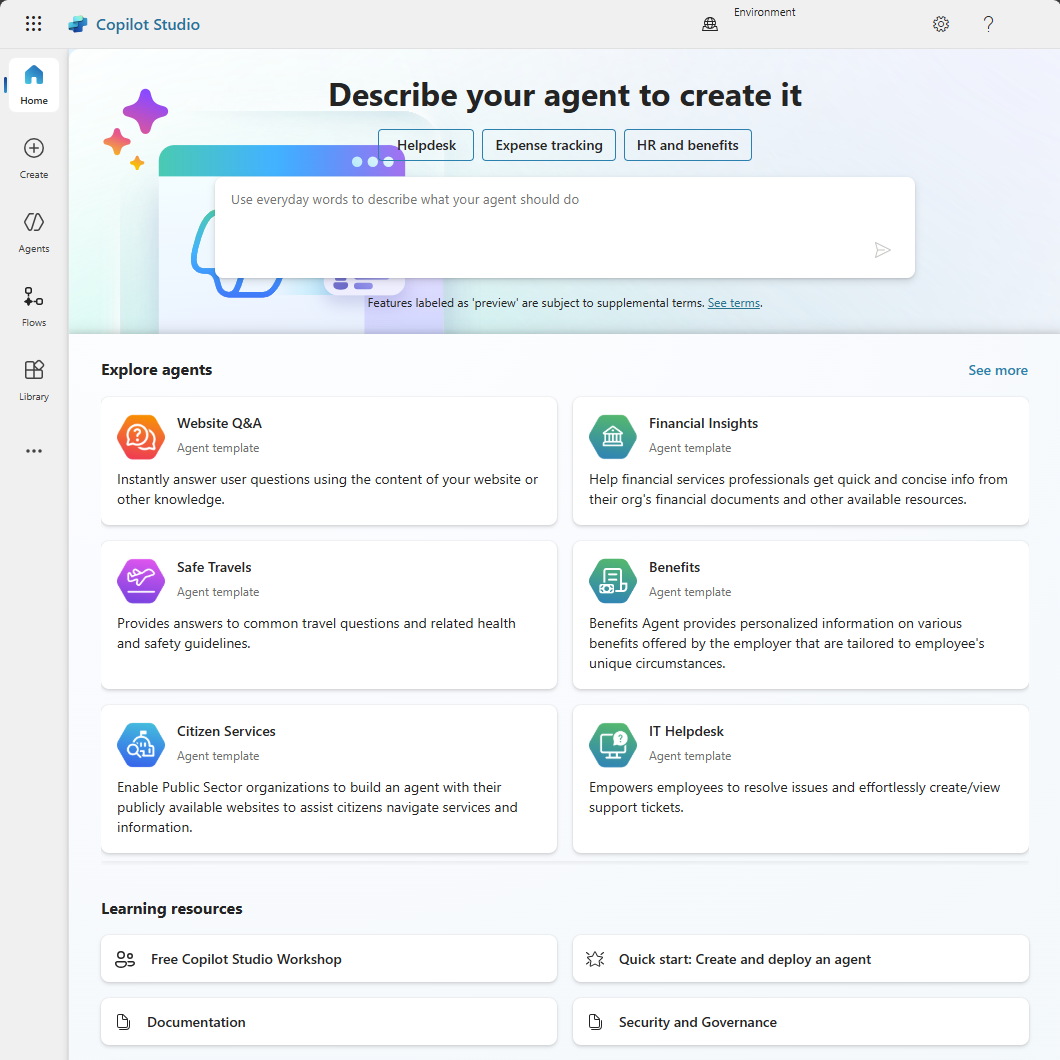Open the Settings gear icon
The image size is (1060, 1060).
click(x=940, y=24)
